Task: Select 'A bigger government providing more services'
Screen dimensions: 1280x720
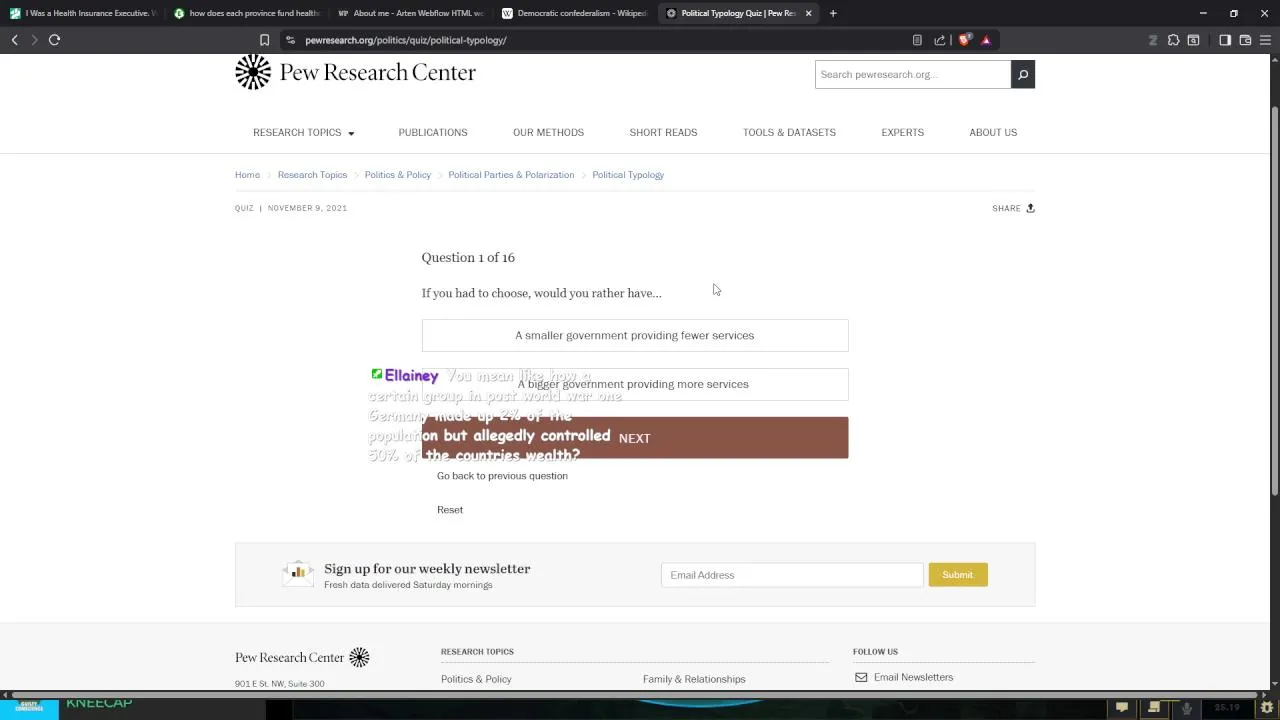Action: pyautogui.click(x=635, y=384)
